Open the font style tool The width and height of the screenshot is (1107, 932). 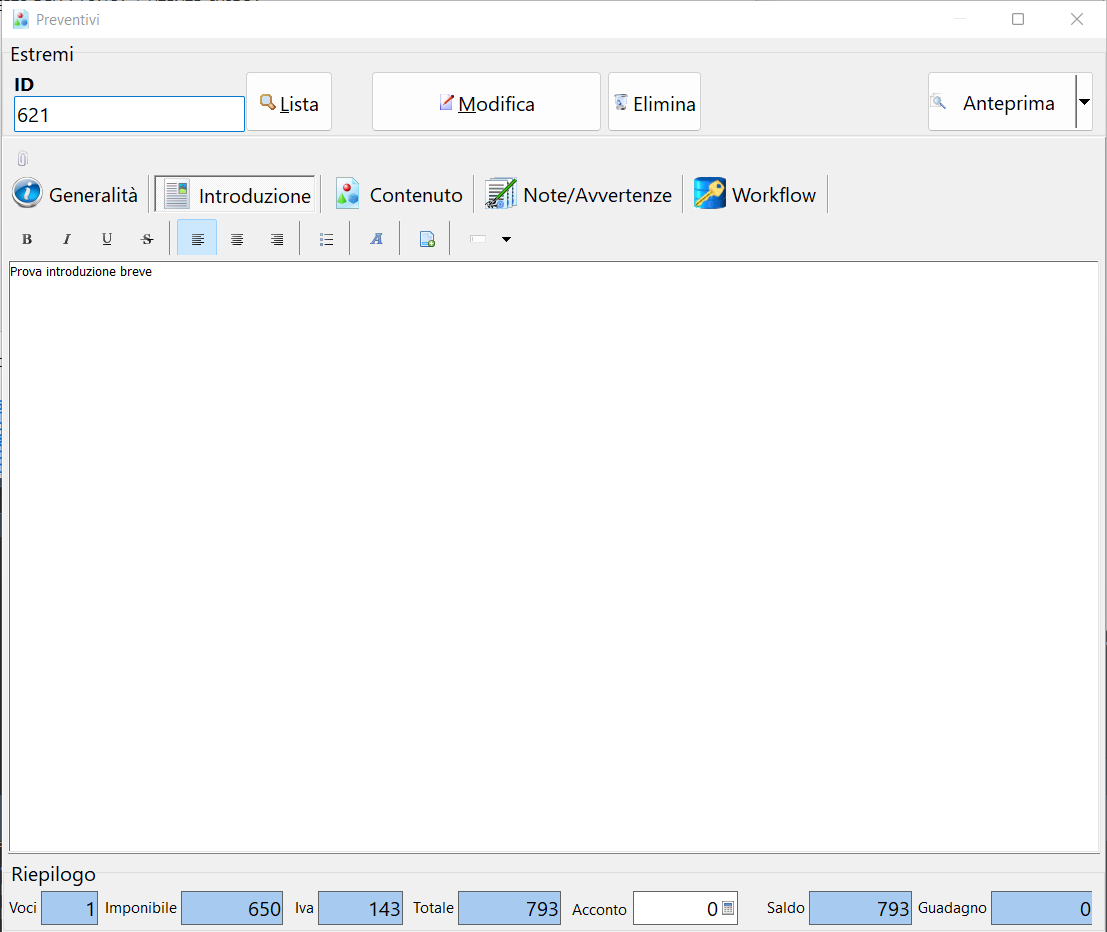(376, 239)
